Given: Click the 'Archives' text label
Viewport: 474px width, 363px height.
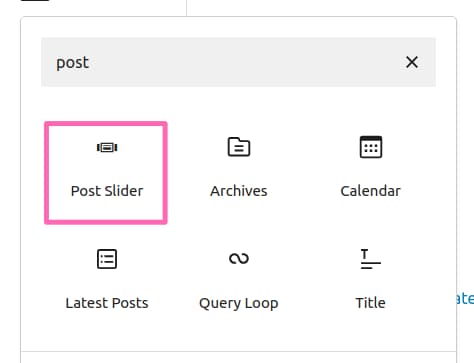Looking at the screenshot, I should click(239, 191).
